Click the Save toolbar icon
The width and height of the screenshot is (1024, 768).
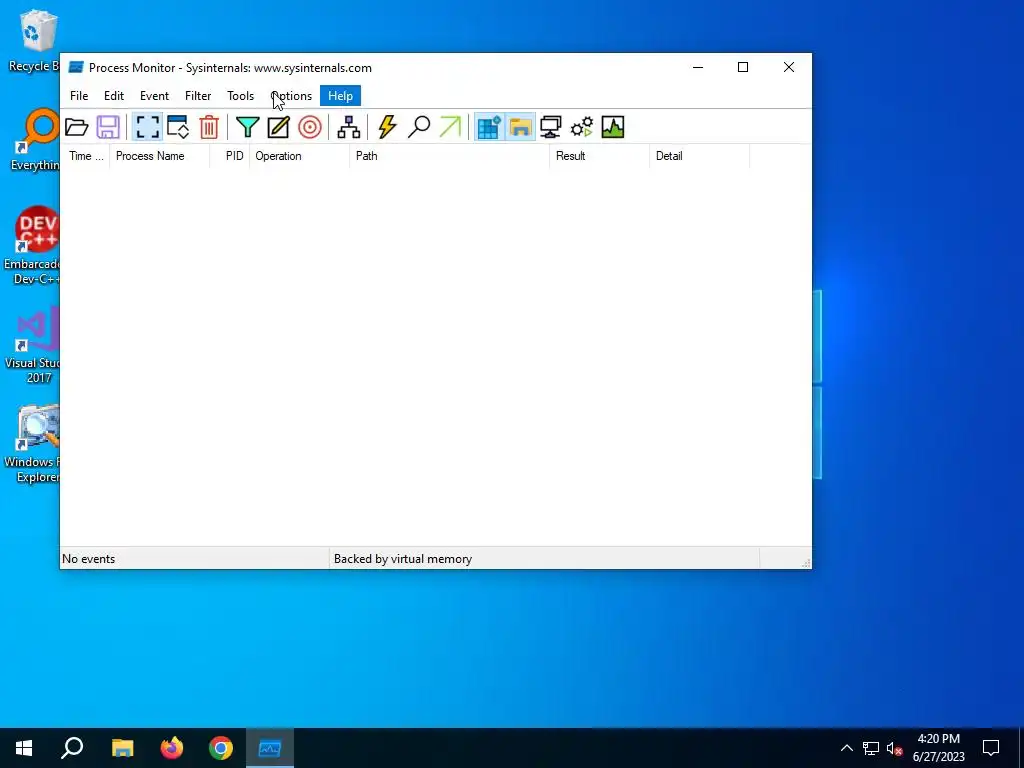point(108,127)
